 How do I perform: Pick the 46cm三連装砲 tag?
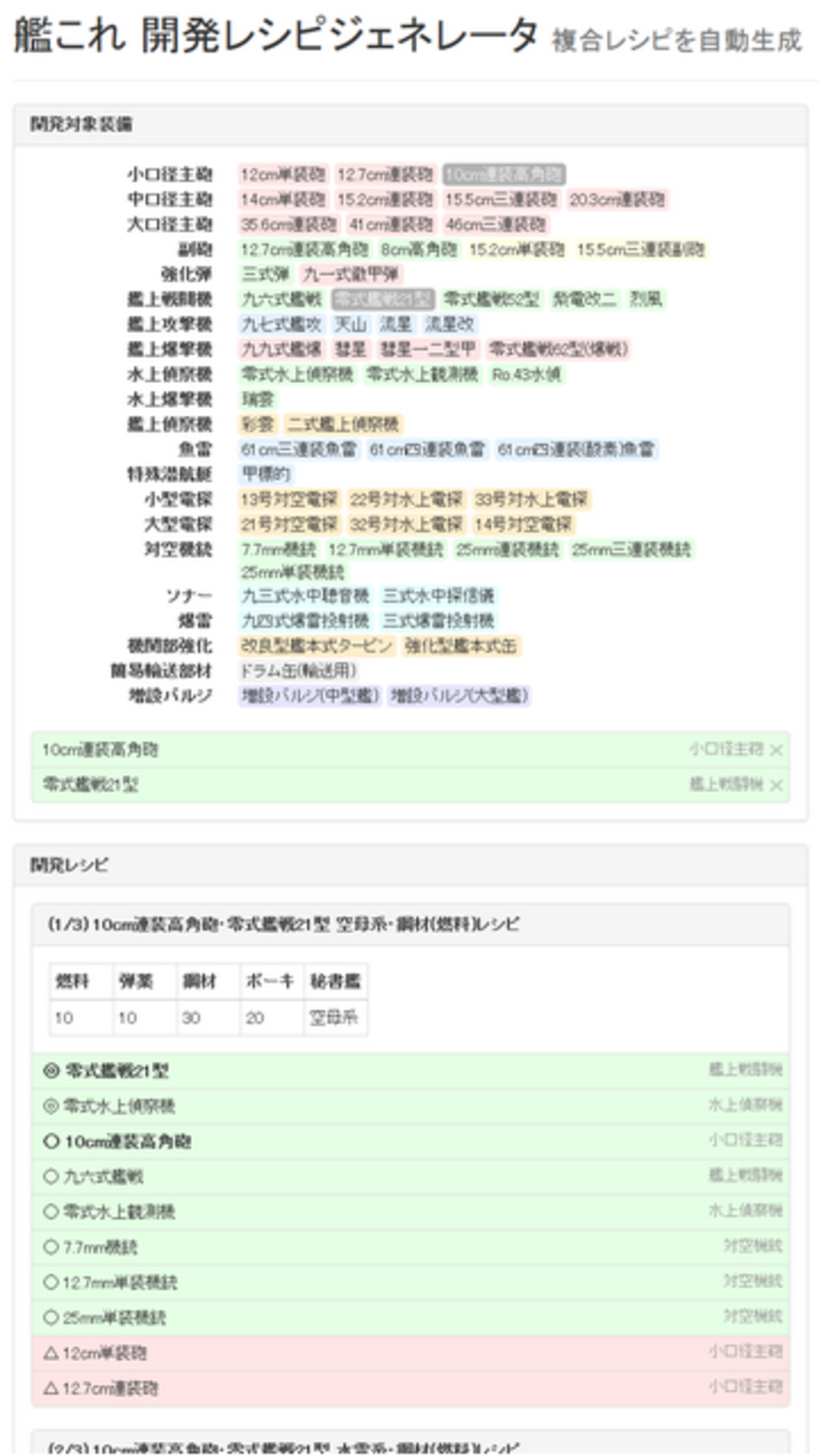coord(495,225)
